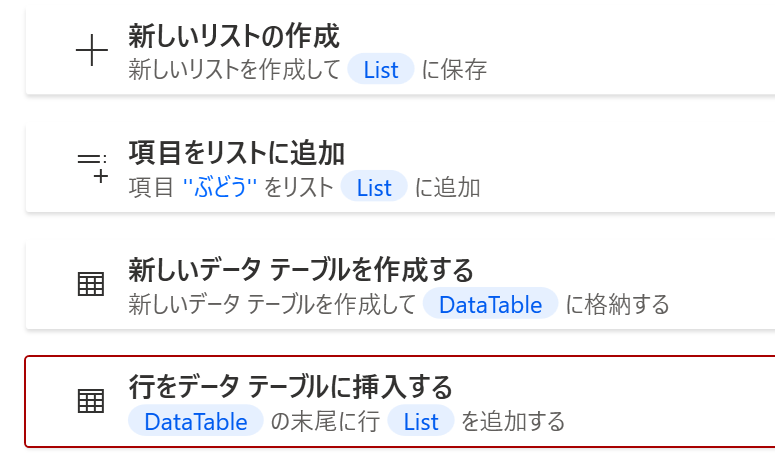Click the add-item icon for 項目をリストに追加
This screenshot has width=775, height=466.
point(92,168)
